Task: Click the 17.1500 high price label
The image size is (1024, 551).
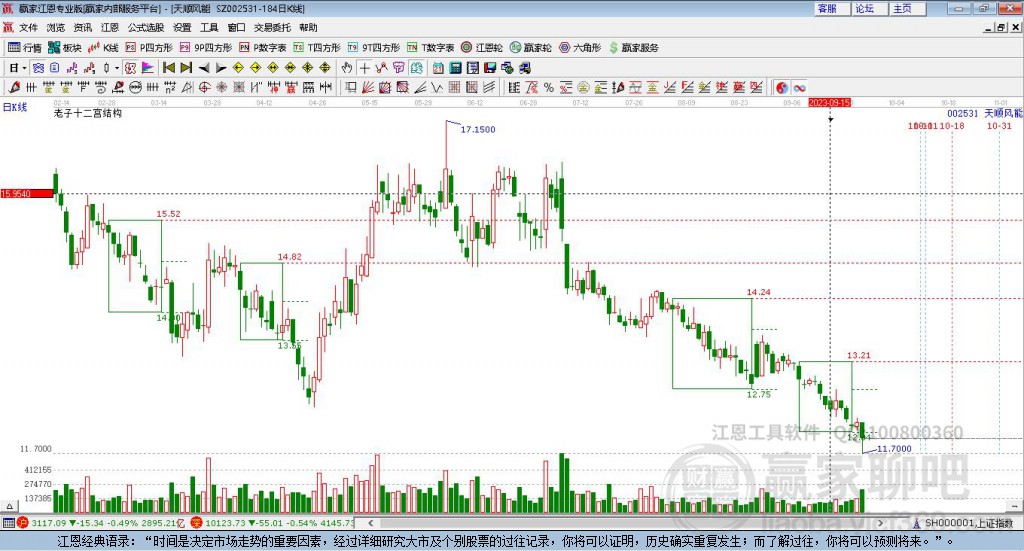Action: [x=478, y=129]
